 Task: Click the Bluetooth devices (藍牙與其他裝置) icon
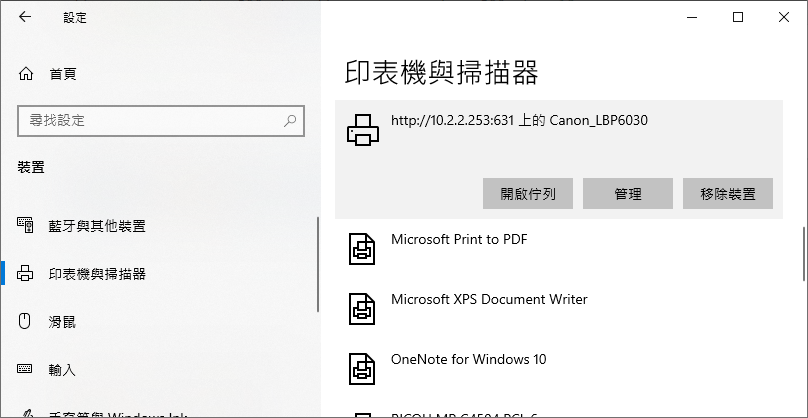coord(26,225)
